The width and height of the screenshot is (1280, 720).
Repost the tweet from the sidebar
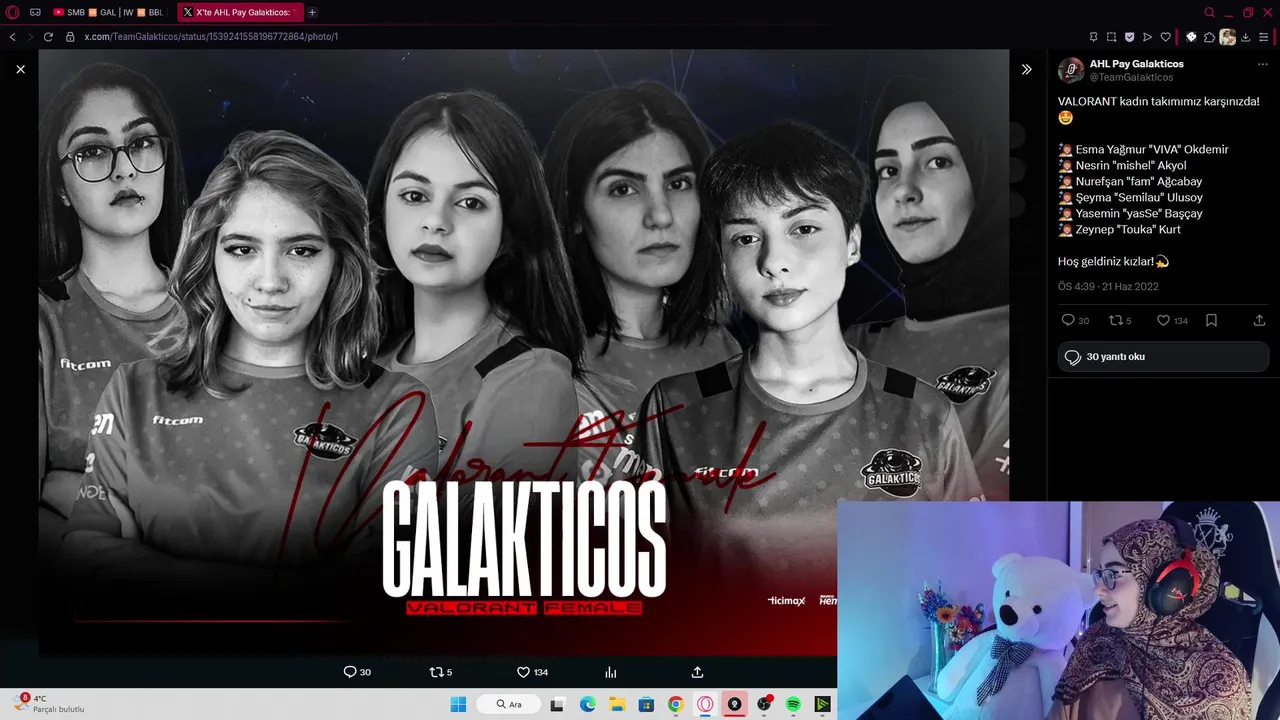pos(1115,320)
